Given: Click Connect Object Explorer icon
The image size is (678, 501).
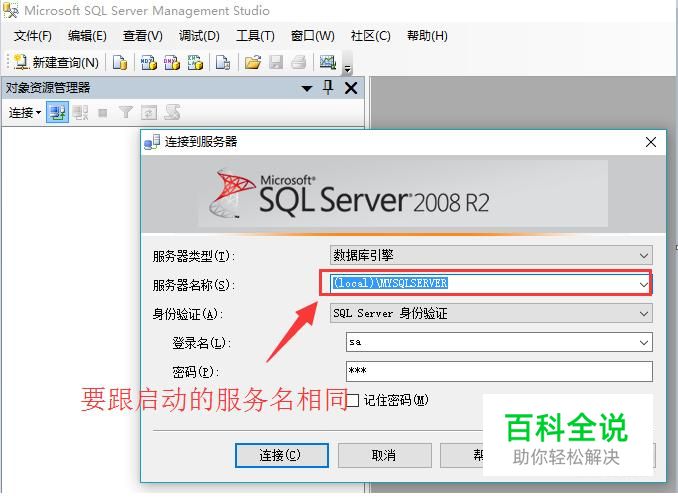Looking at the screenshot, I should [58, 113].
